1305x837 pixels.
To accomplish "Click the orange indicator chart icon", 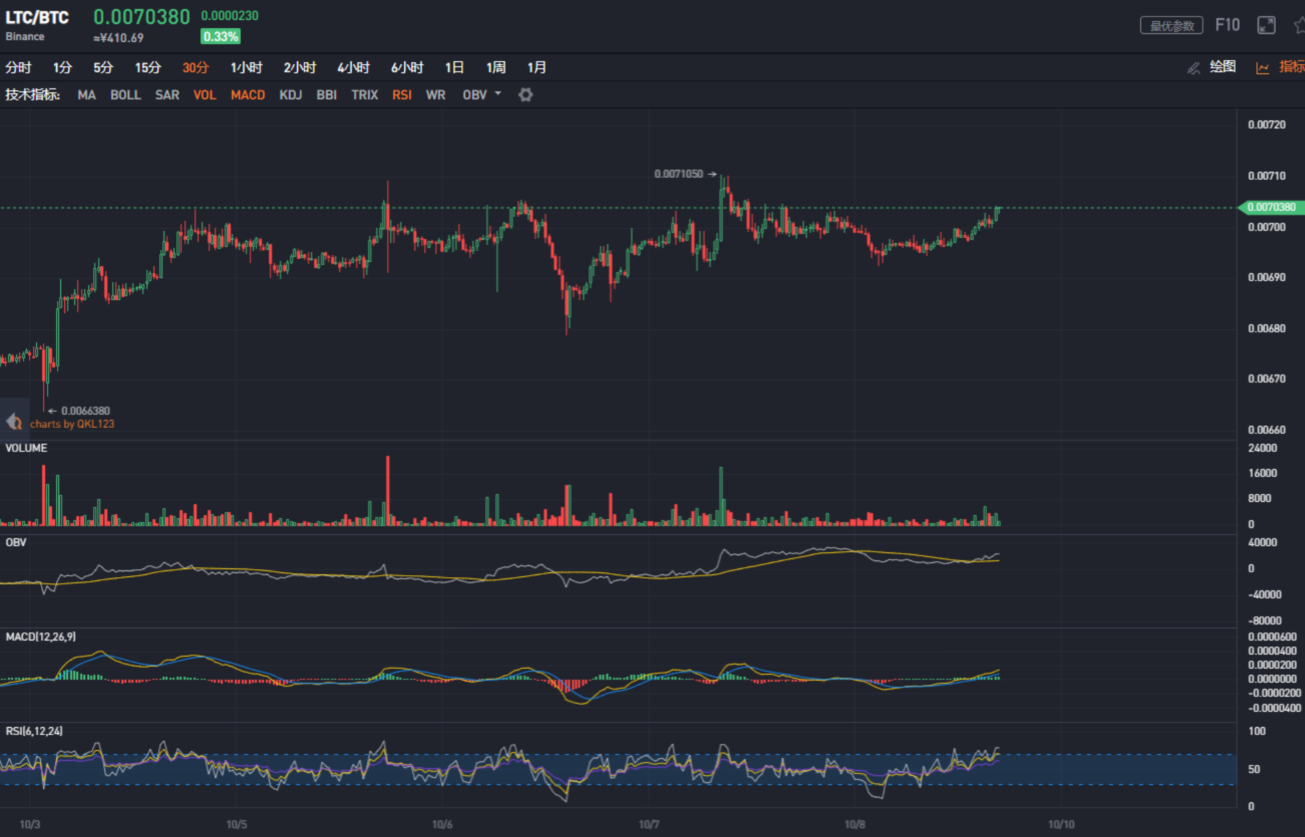I will click(x=1263, y=68).
